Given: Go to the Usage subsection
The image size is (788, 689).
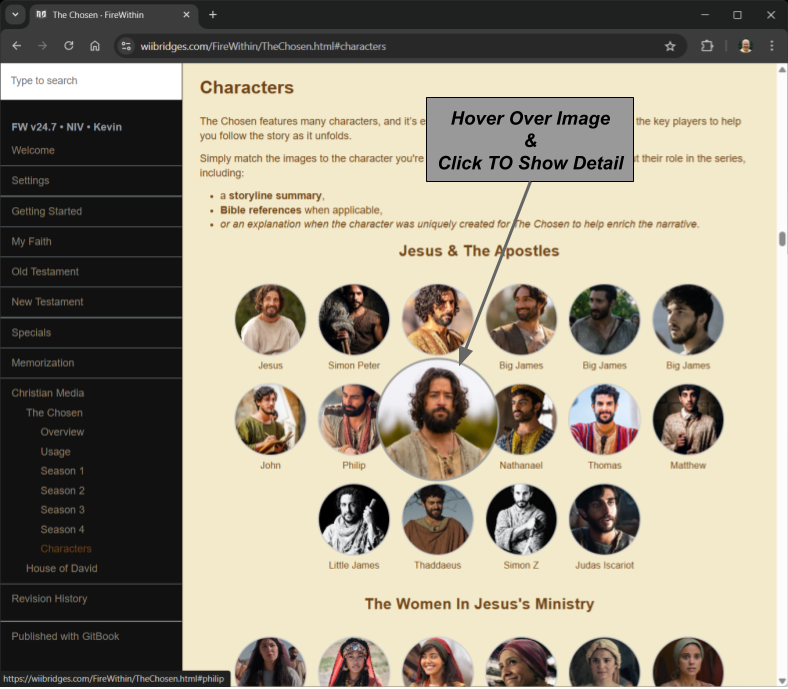Looking at the screenshot, I should [55, 452].
